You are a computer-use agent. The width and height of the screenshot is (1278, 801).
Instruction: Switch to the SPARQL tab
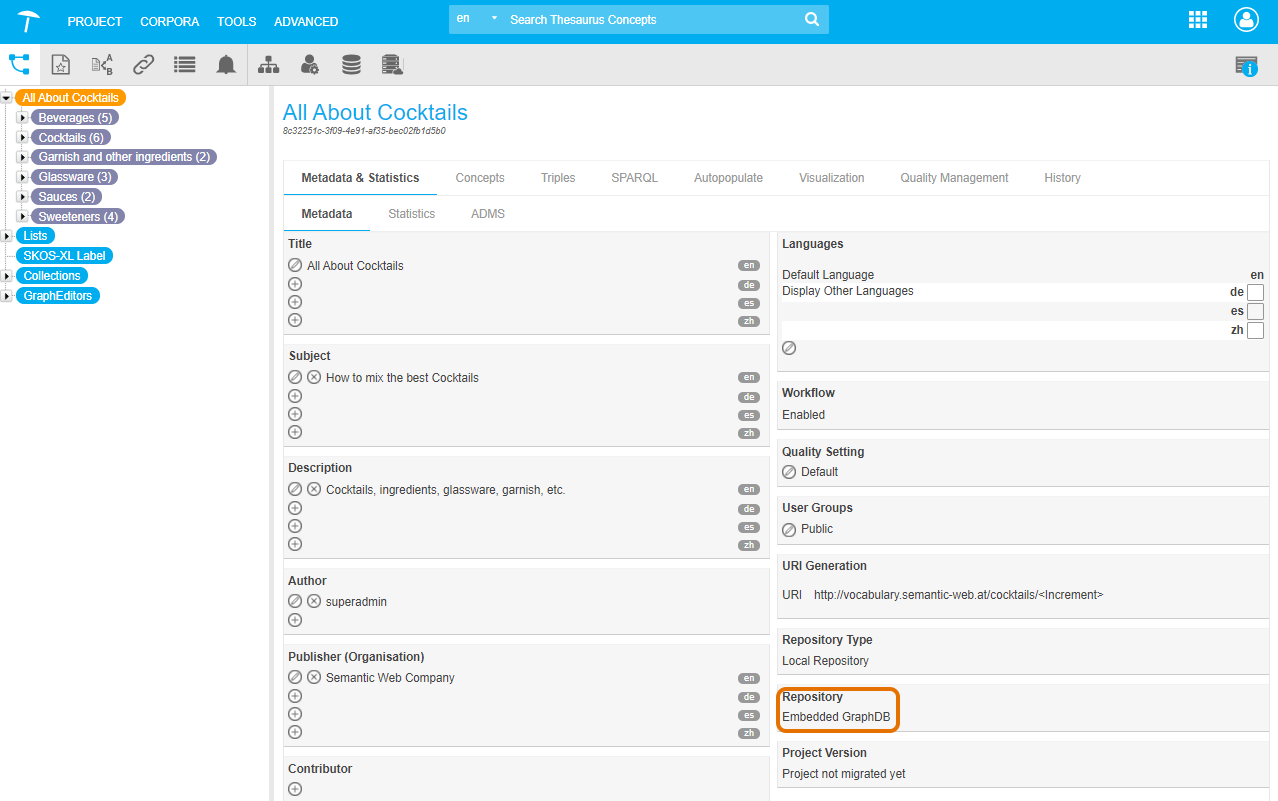point(634,178)
